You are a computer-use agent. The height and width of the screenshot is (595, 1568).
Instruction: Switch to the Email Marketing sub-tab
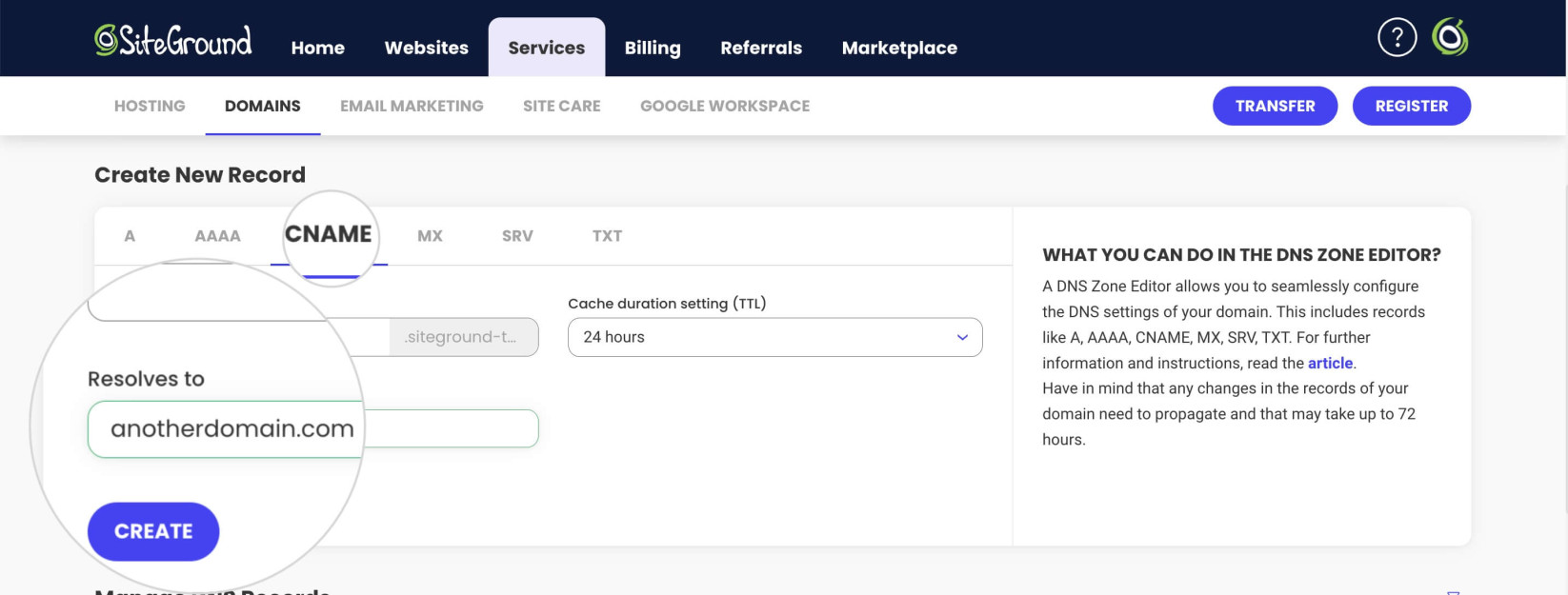[x=412, y=106]
